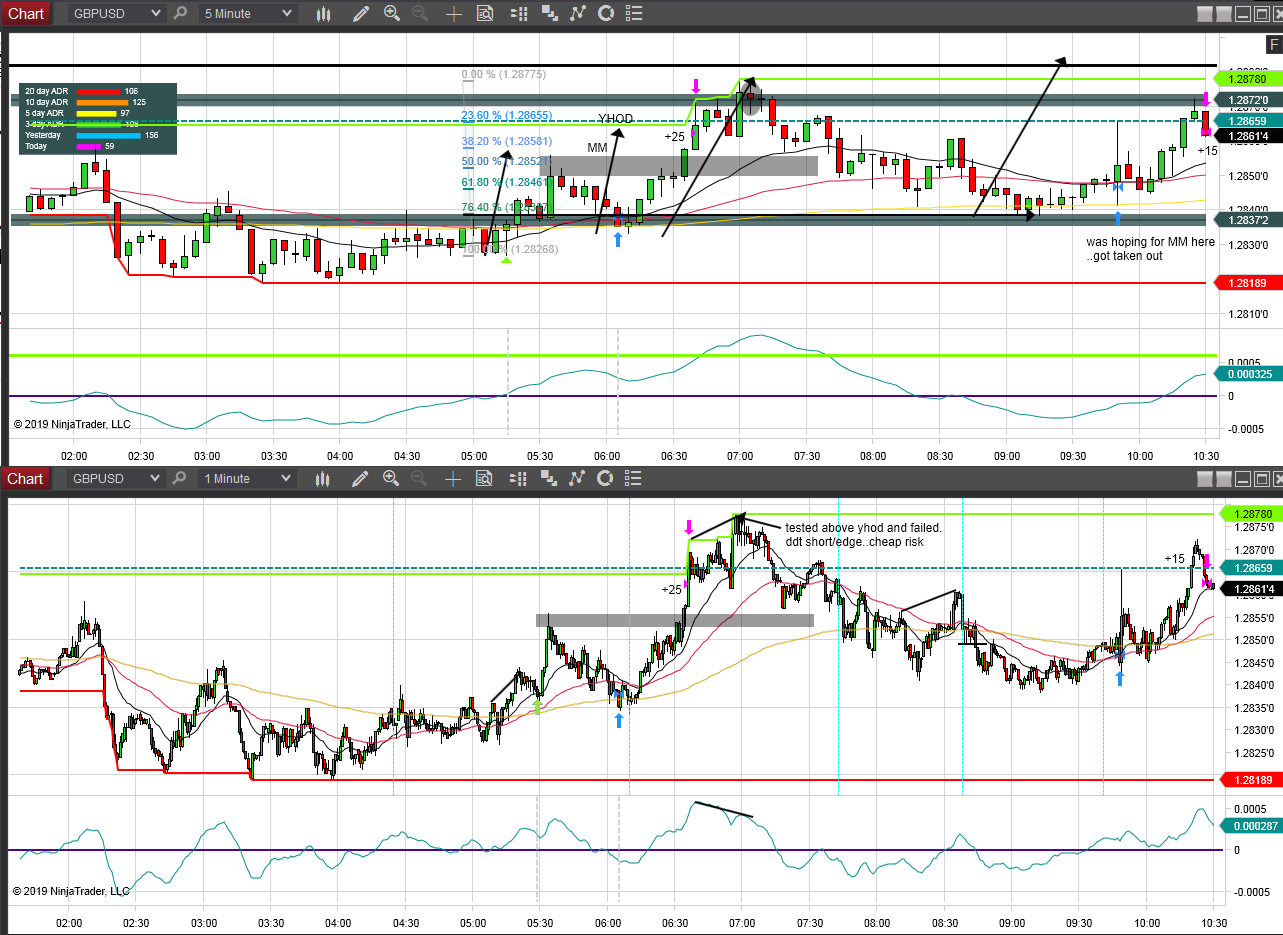
Task: Zoom out on the 5 Minute chart
Action: point(419,13)
